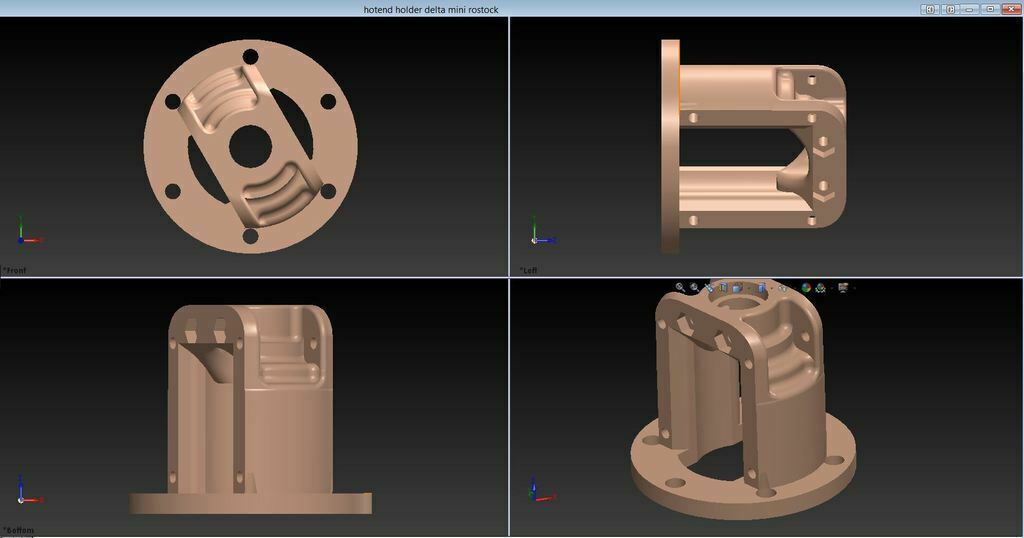Maximize the hotend holder document window
This screenshot has width=1024, height=538.
coord(990,9)
